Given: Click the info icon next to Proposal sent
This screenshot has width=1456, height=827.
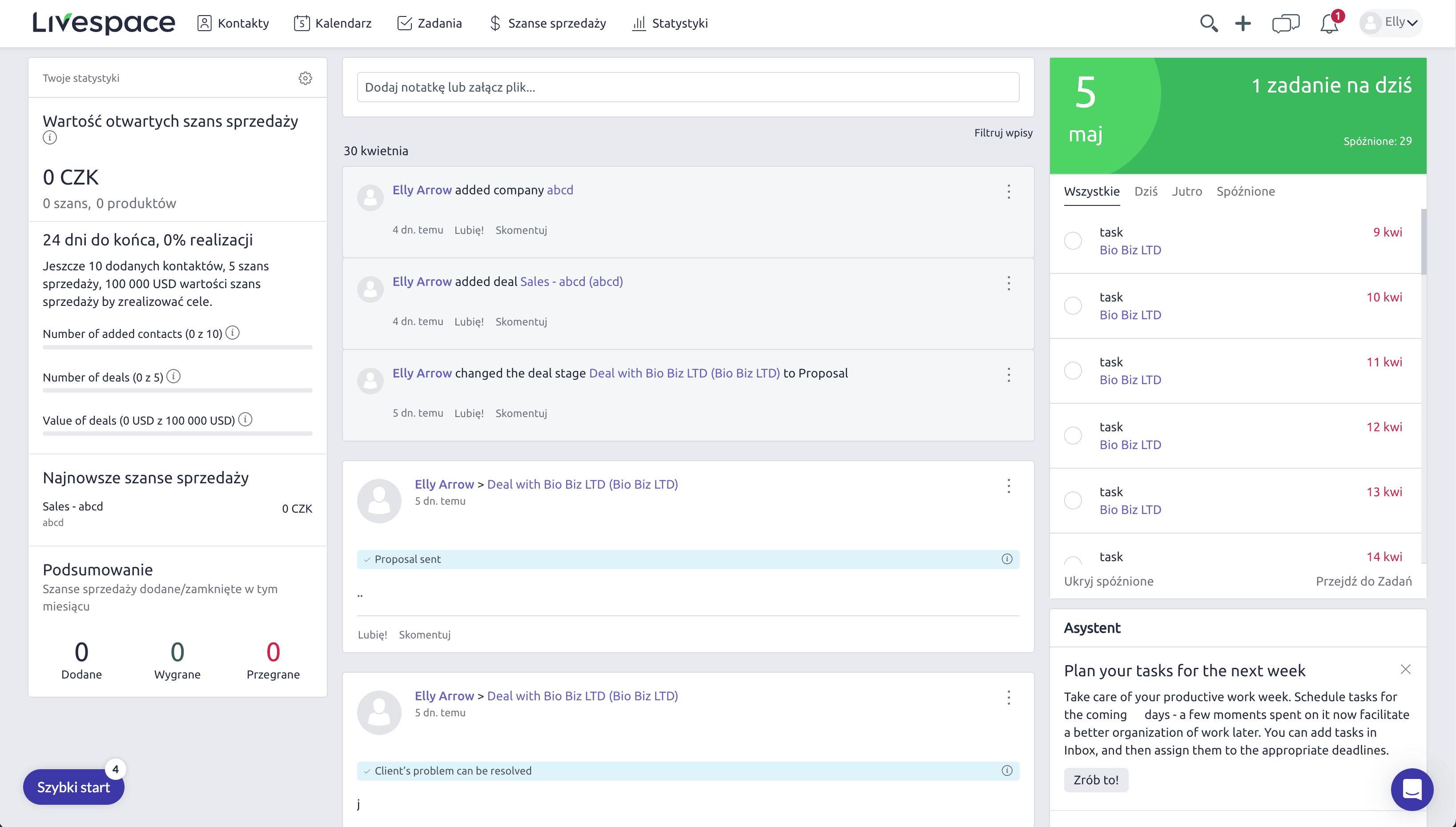Looking at the screenshot, I should tap(1007, 559).
